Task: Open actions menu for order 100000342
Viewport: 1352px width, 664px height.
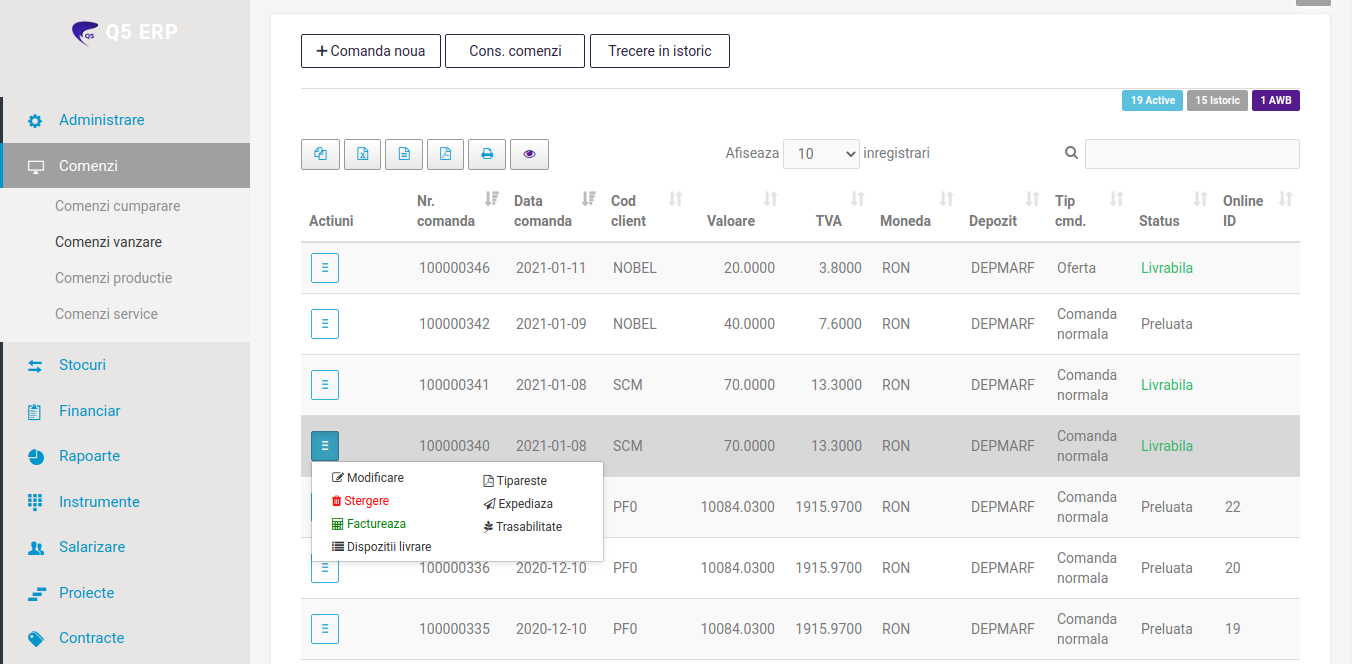Action: pyautogui.click(x=325, y=324)
